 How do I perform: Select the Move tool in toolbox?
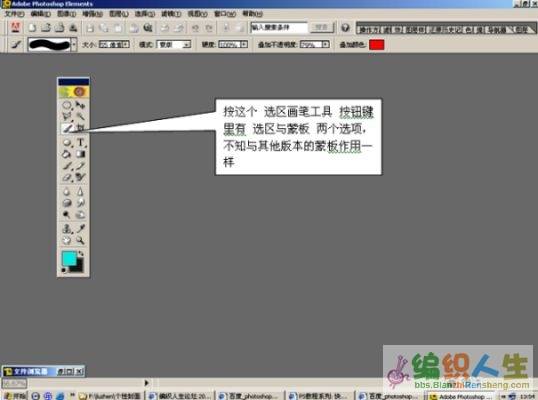tap(80, 105)
